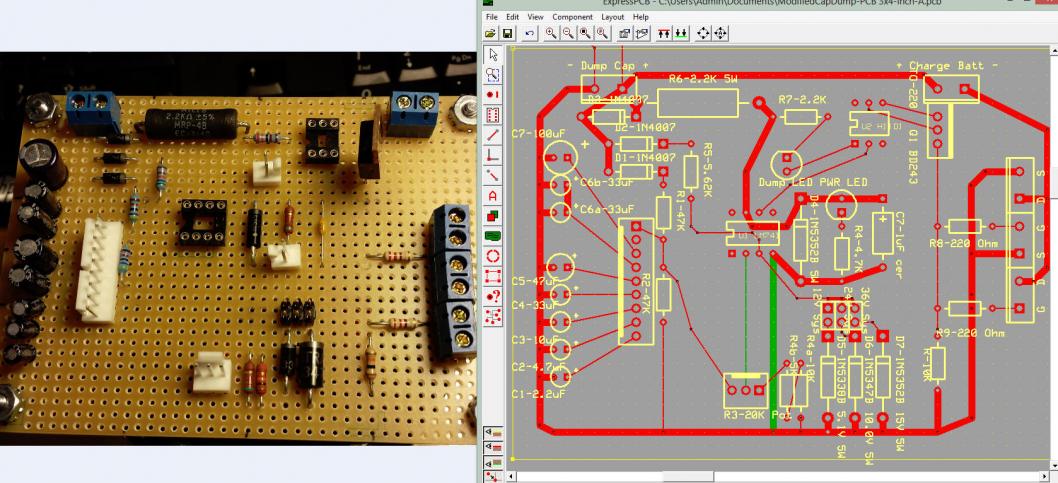
Task: Click the 'R3-20K Pot' label
Action: (756, 414)
